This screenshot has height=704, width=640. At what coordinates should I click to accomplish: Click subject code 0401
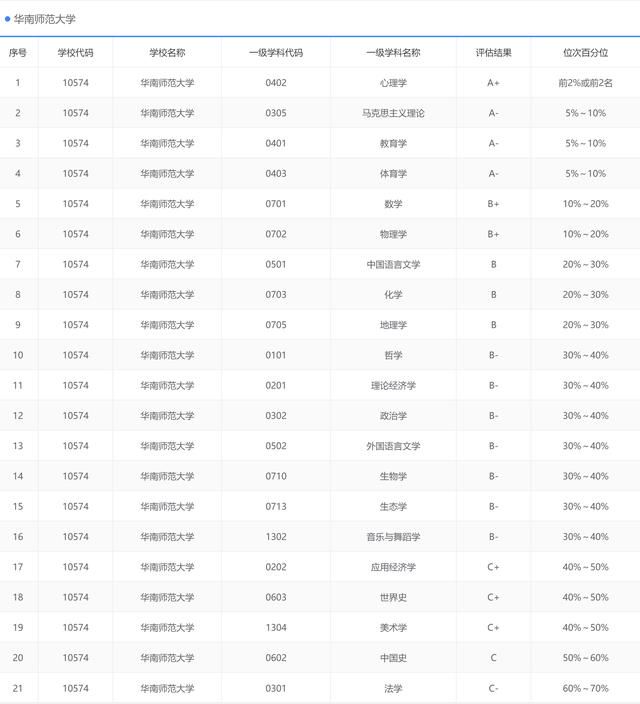pos(276,143)
